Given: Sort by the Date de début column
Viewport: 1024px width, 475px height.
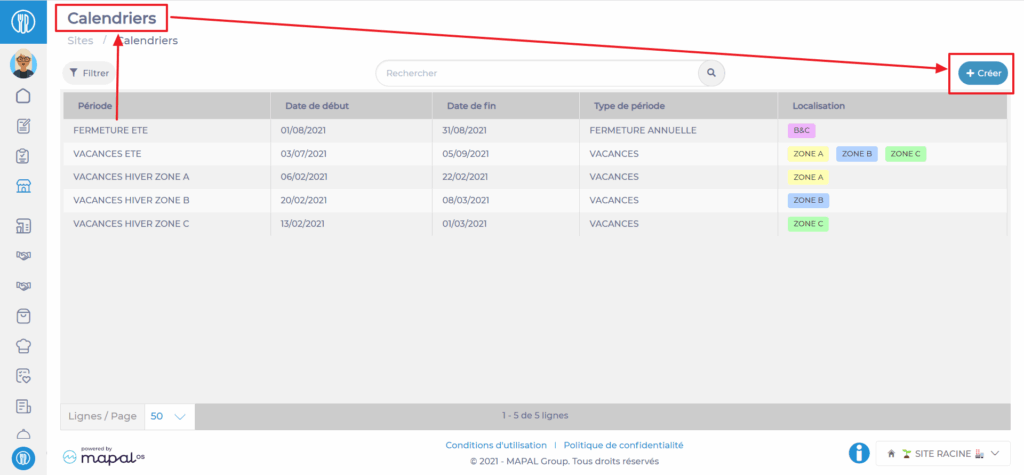Looking at the screenshot, I should [x=317, y=105].
